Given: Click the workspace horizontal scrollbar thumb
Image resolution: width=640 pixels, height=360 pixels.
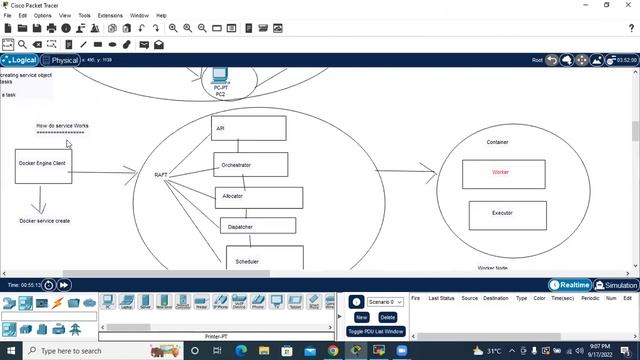Looking at the screenshot, I should pos(166,273).
